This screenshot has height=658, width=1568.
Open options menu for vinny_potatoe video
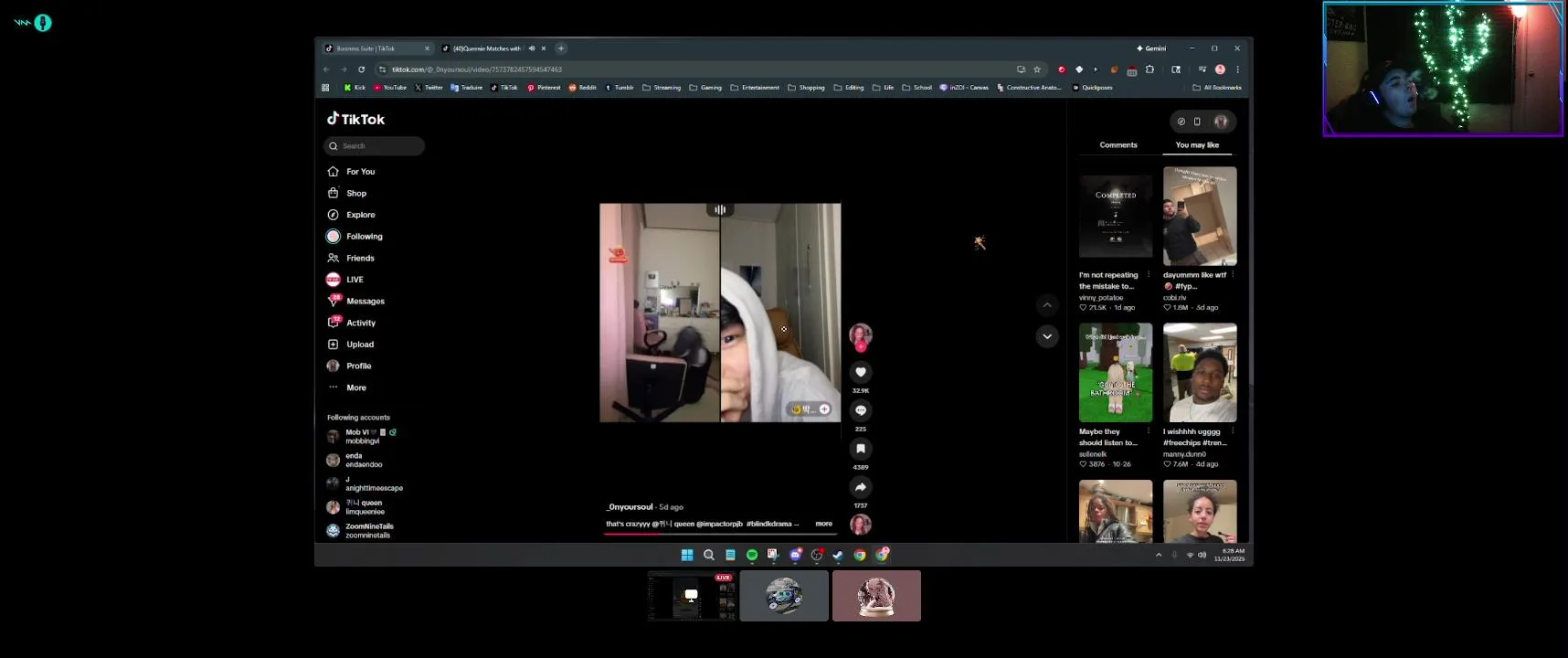point(1149,275)
